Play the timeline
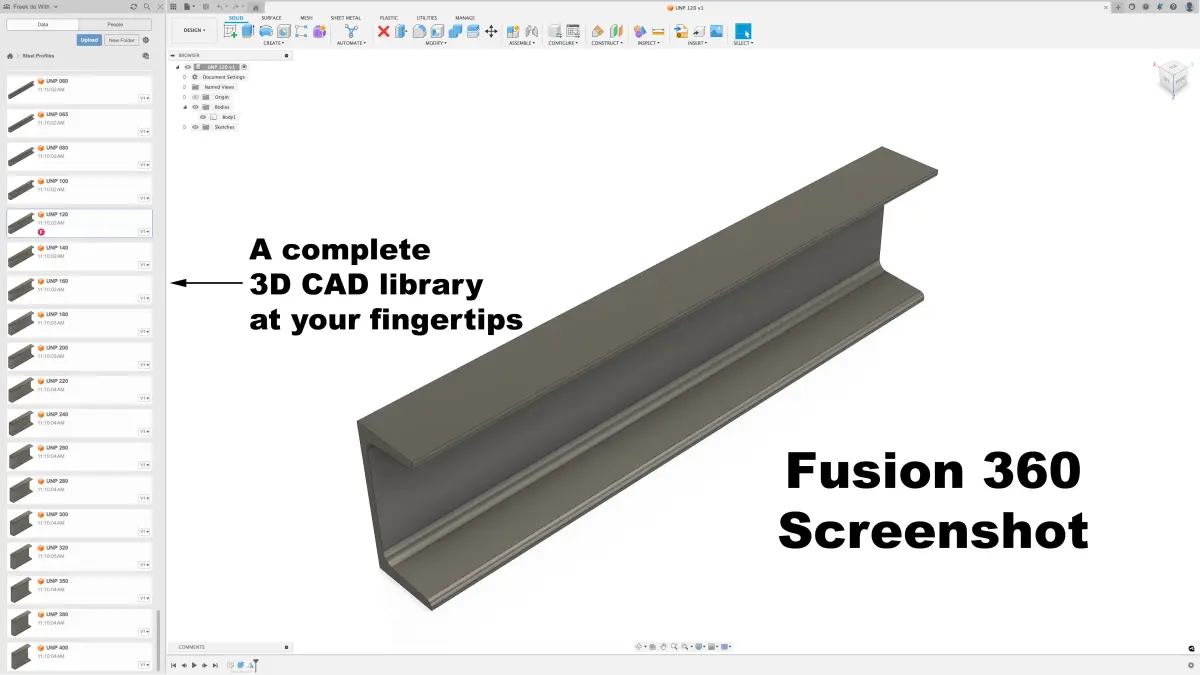The width and height of the screenshot is (1200, 675). click(194, 665)
